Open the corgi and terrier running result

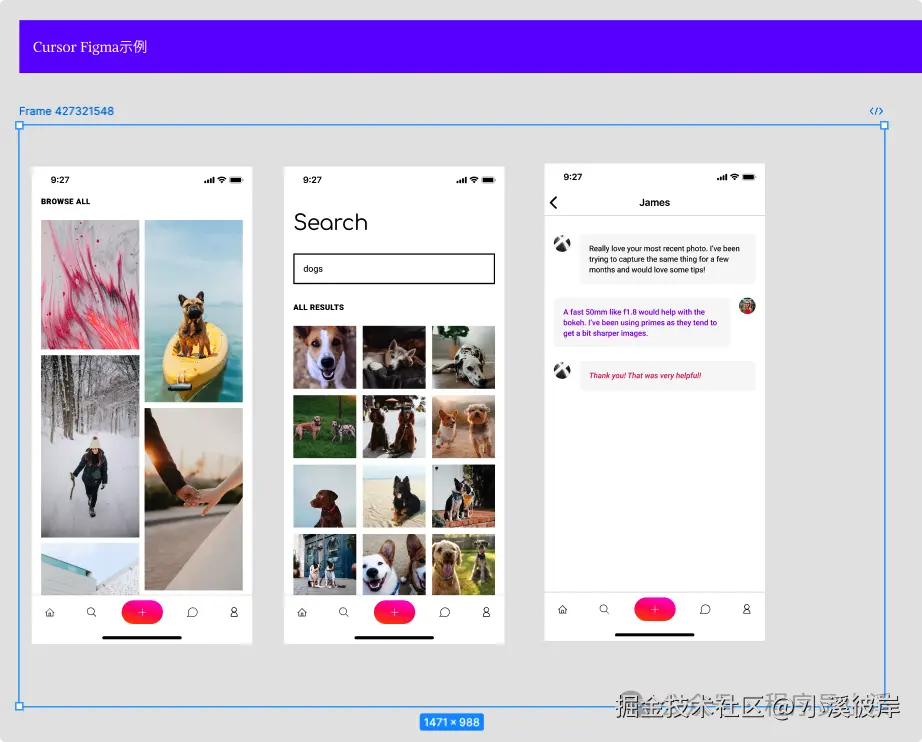point(463,427)
